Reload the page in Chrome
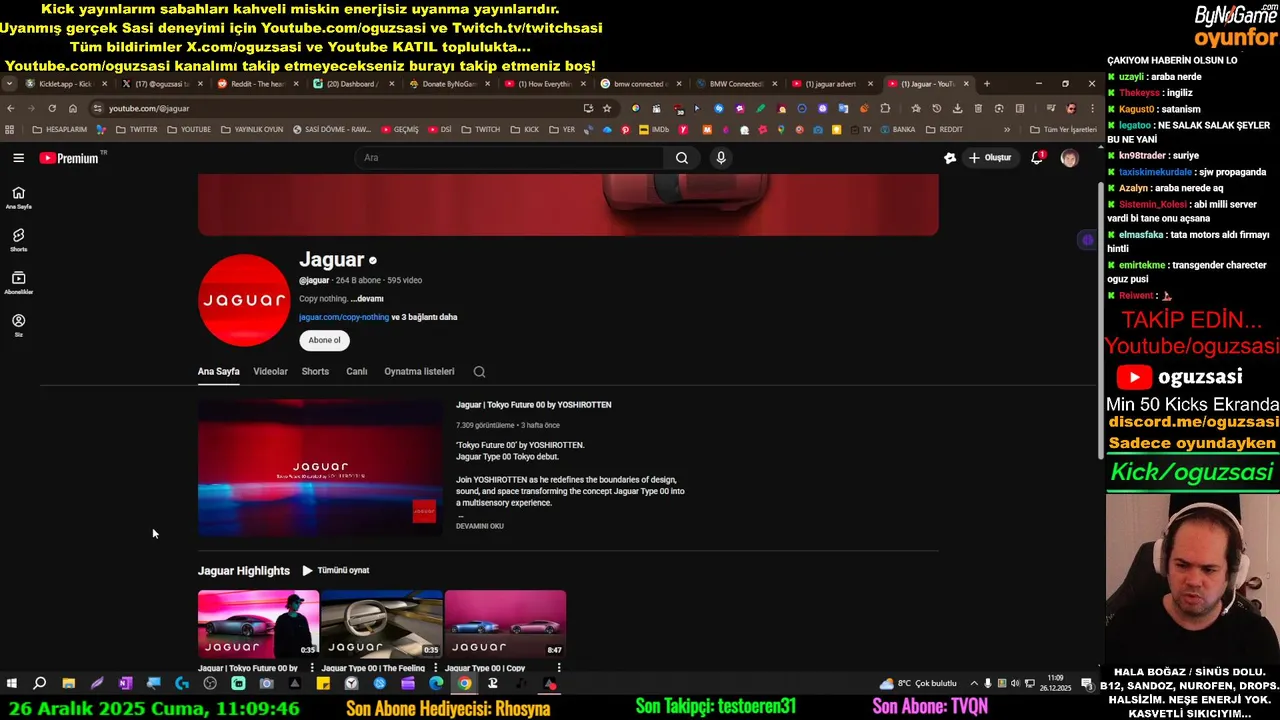This screenshot has height=720, width=1280. pos(52,108)
